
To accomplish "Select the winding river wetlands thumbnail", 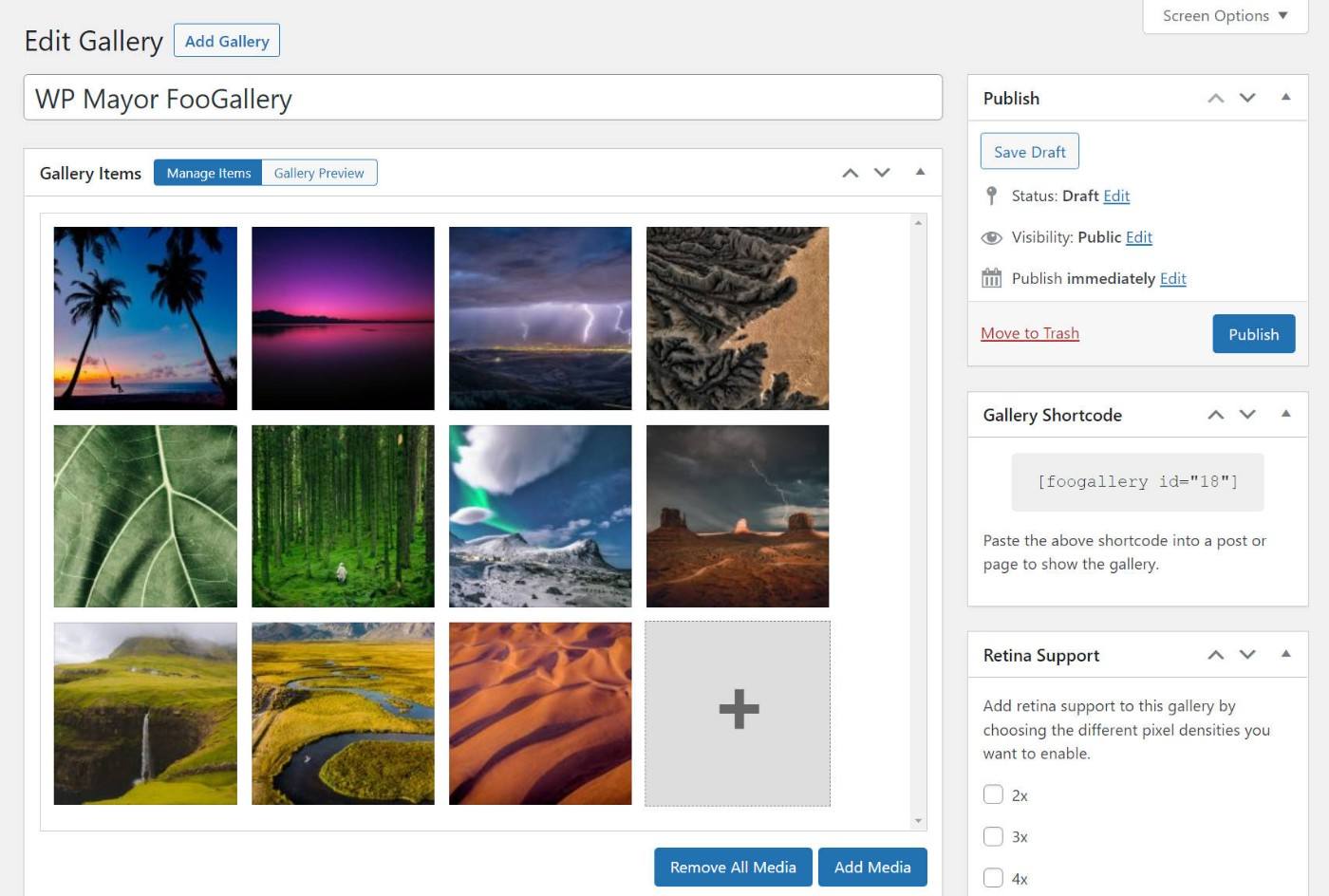I will pos(343,714).
